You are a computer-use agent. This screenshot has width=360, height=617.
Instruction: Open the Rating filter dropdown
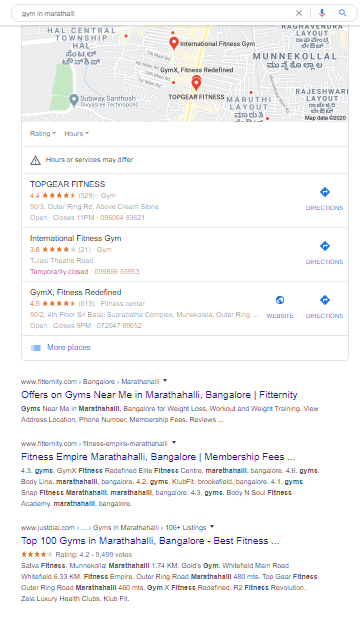[x=43, y=133]
